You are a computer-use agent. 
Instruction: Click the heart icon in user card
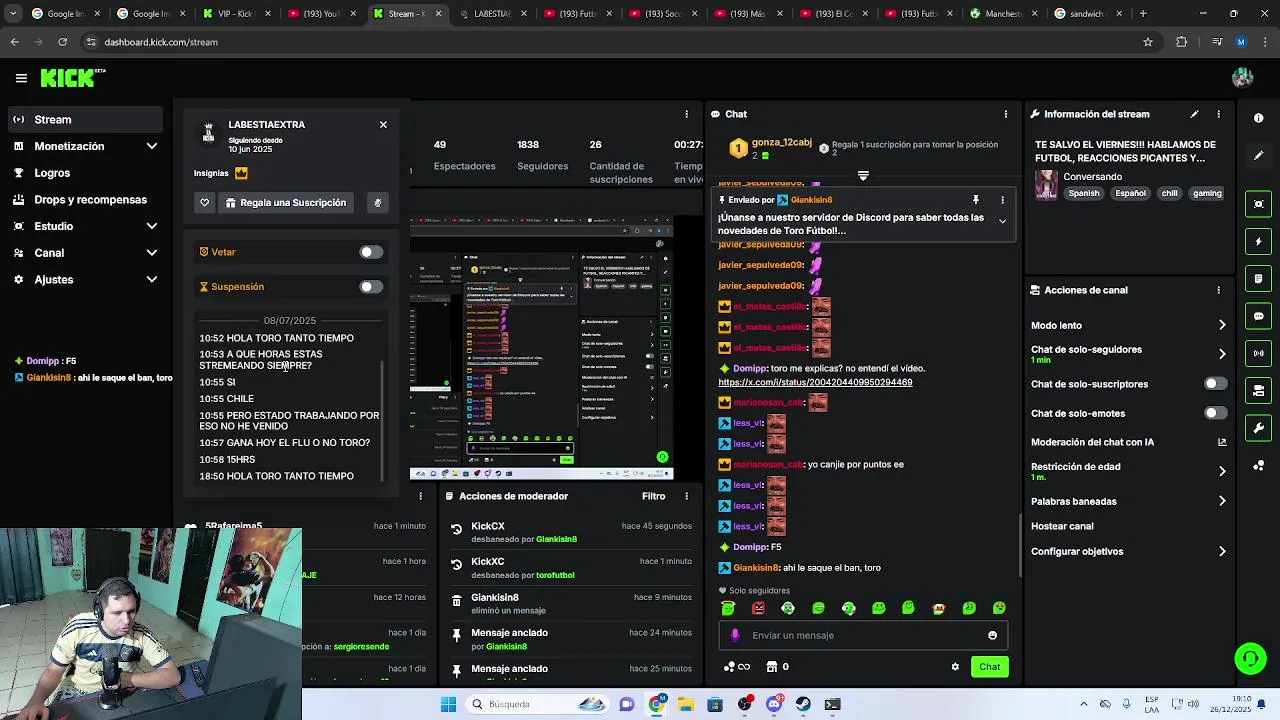click(205, 203)
